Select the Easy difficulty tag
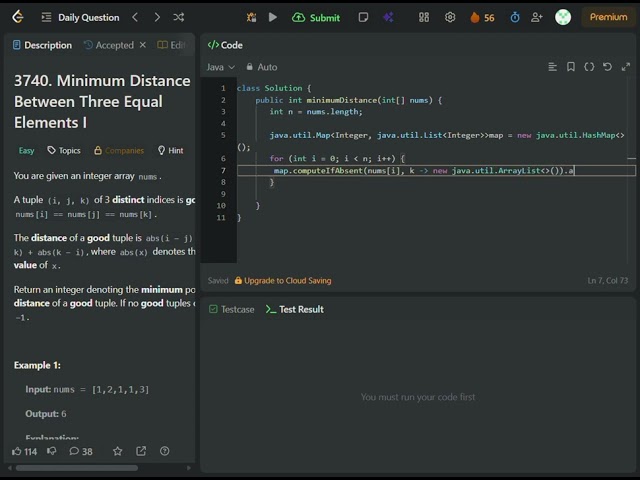The width and height of the screenshot is (640, 480). 27,151
